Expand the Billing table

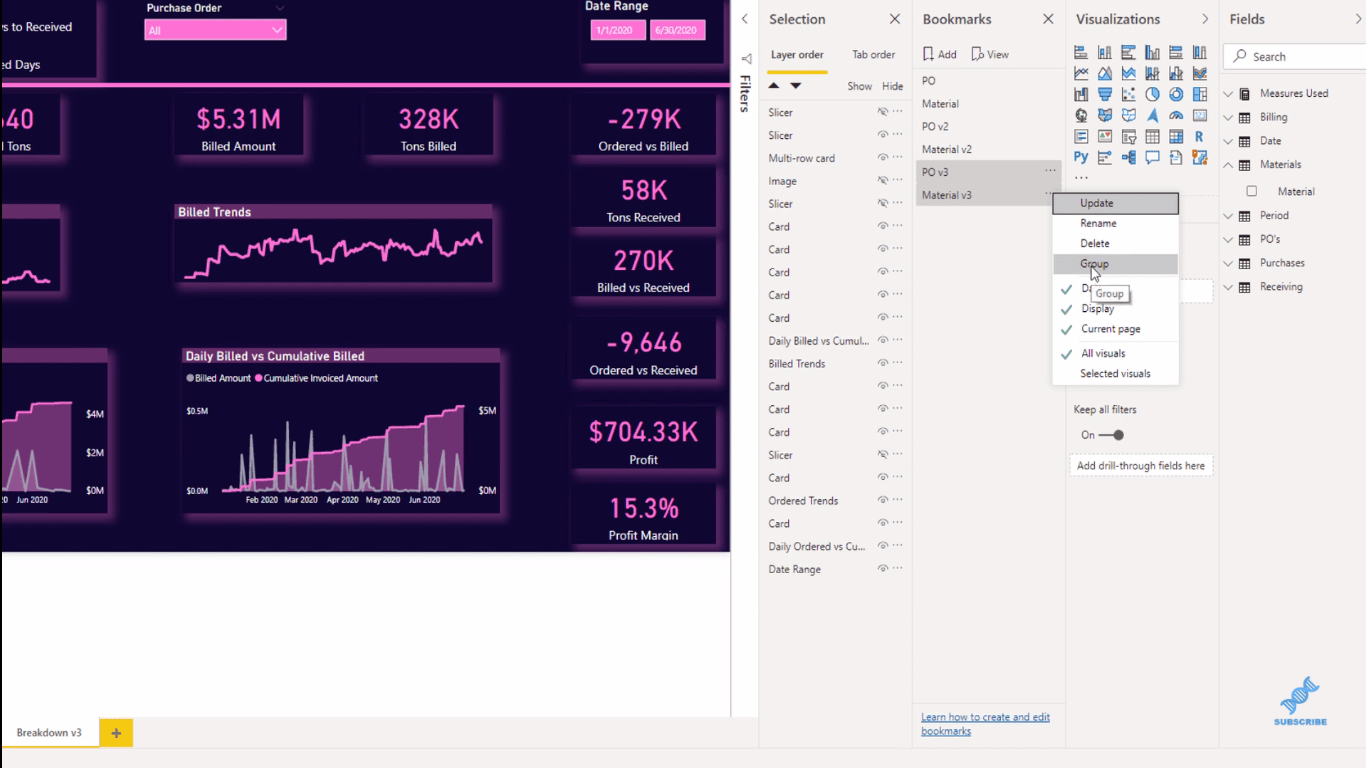tap(1229, 117)
